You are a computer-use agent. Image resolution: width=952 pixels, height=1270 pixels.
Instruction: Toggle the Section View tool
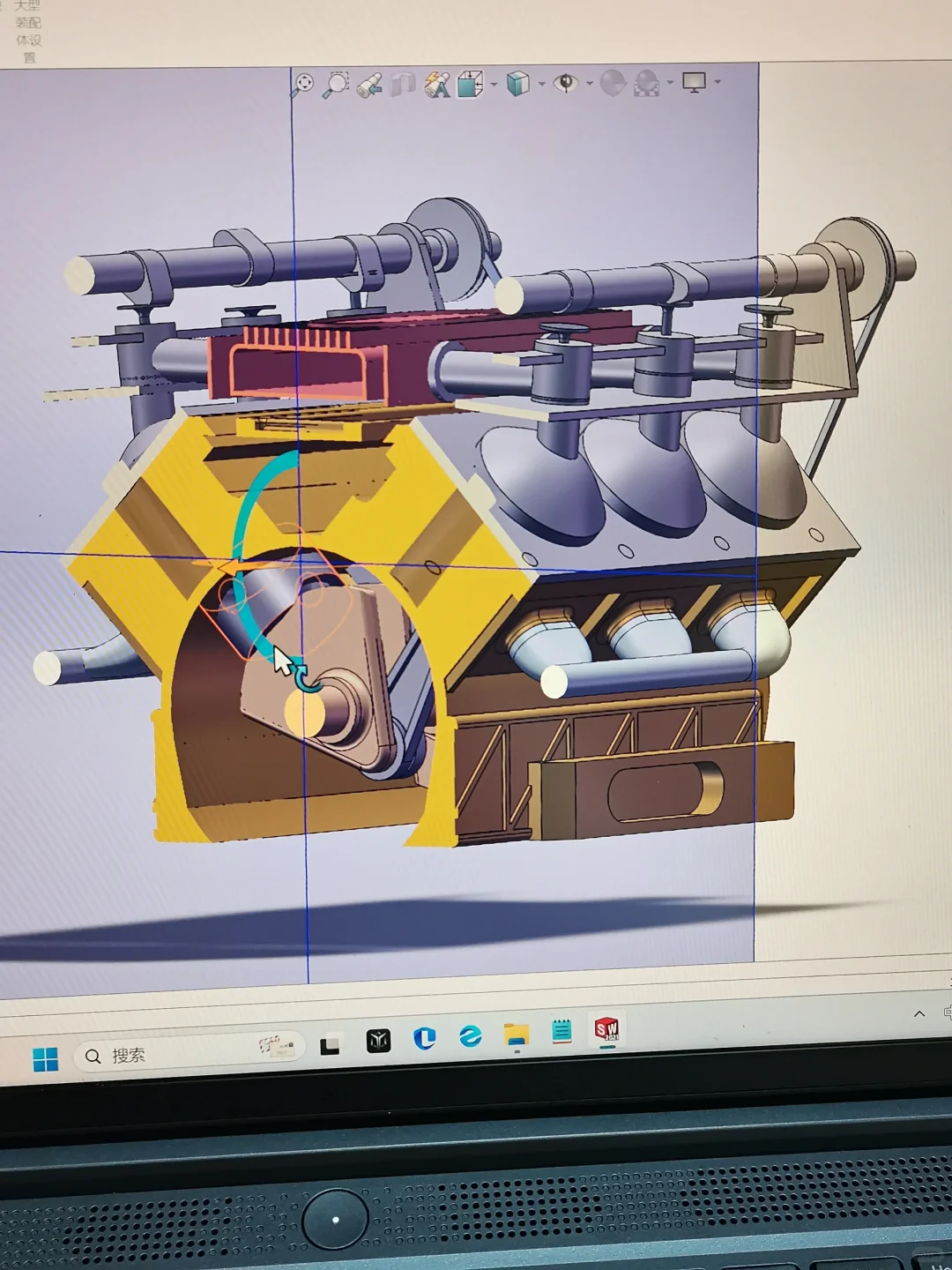tap(403, 85)
